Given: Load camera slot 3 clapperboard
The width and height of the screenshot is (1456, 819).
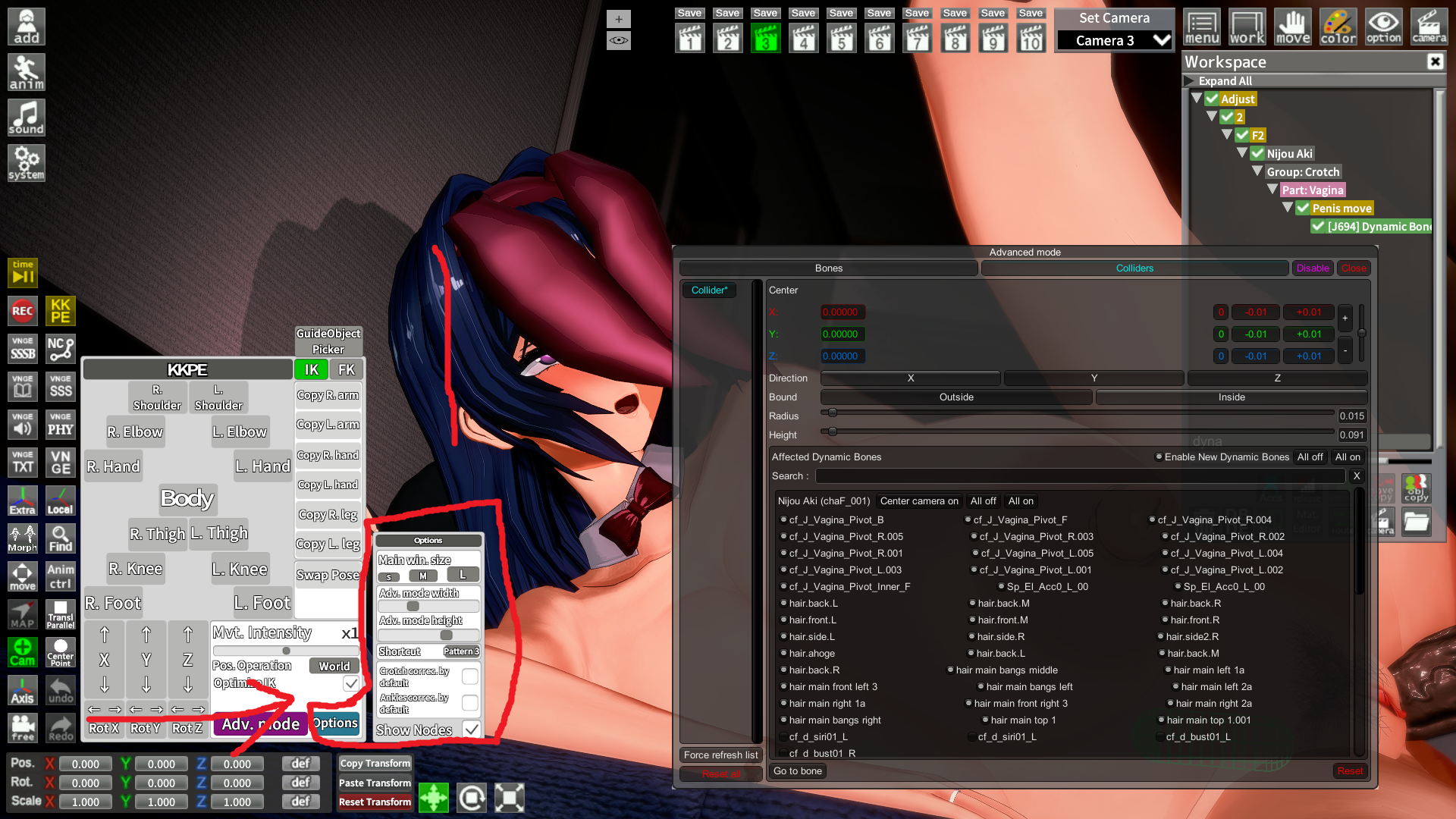Looking at the screenshot, I should pos(765,38).
